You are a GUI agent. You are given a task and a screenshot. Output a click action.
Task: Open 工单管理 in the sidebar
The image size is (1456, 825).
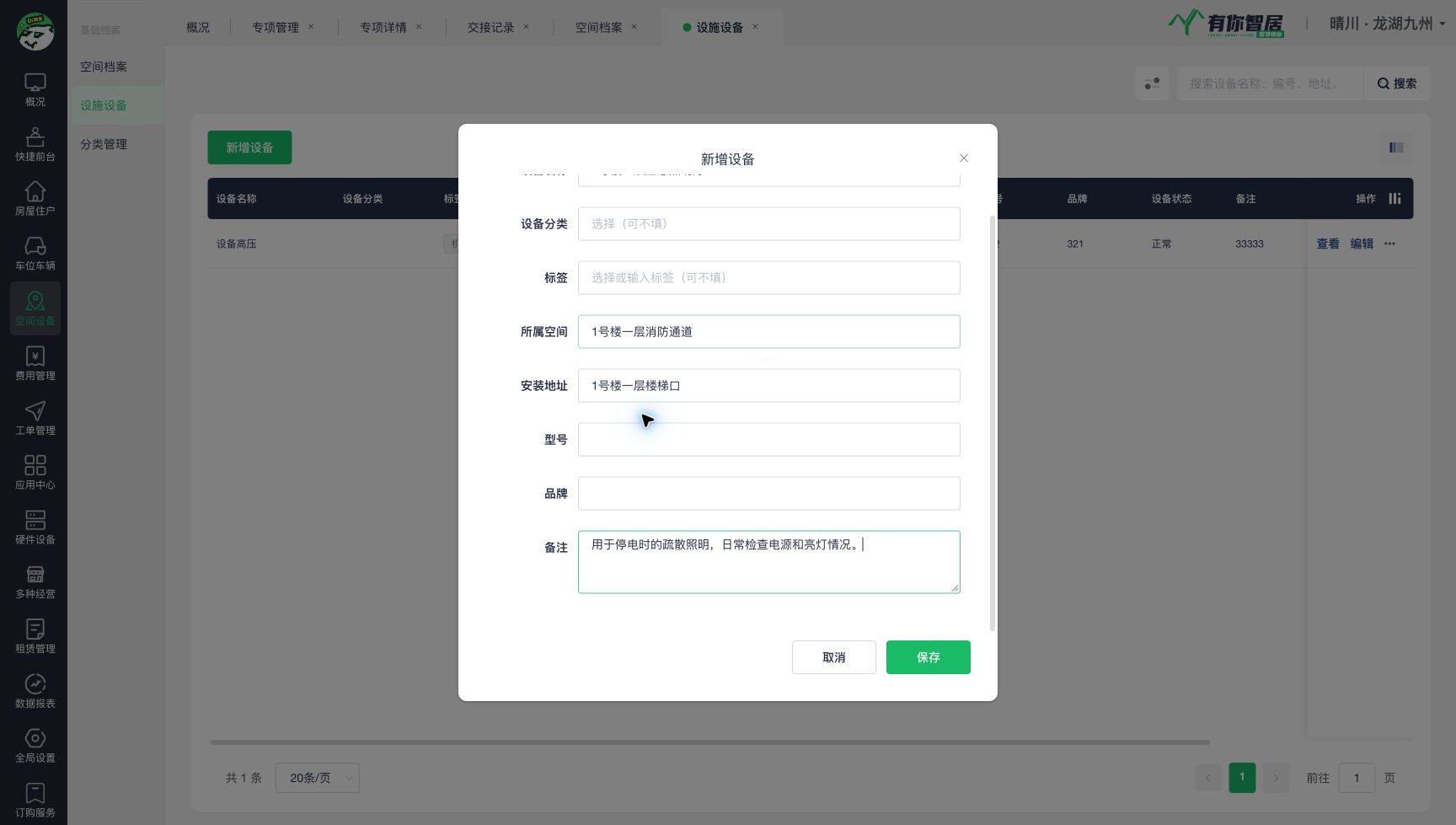tap(35, 418)
